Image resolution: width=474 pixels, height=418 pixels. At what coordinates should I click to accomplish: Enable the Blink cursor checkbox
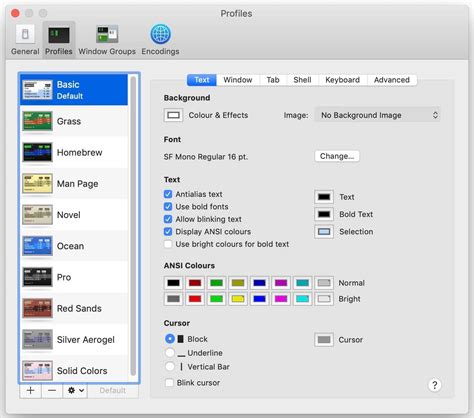[169, 382]
